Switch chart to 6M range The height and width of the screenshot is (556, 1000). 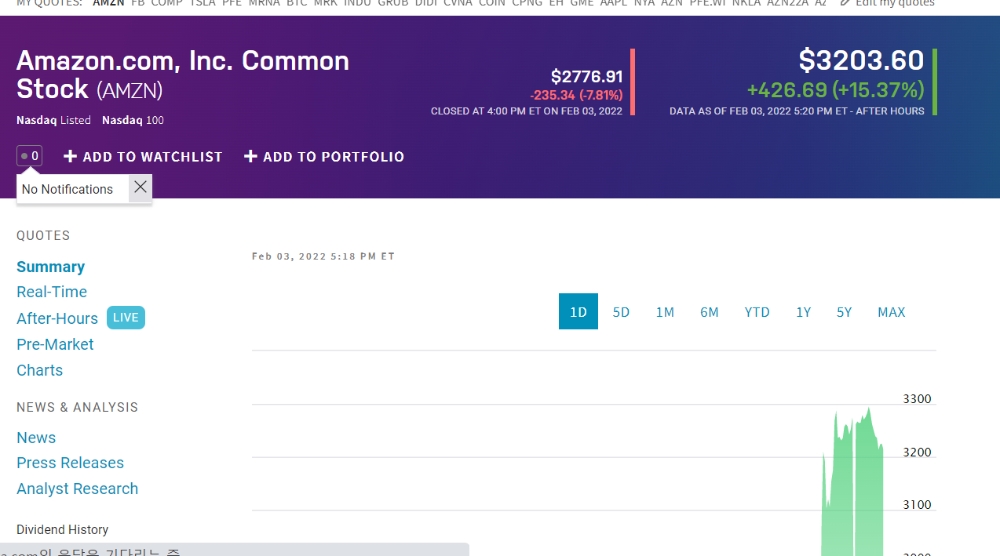pyautogui.click(x=709, y=312)
